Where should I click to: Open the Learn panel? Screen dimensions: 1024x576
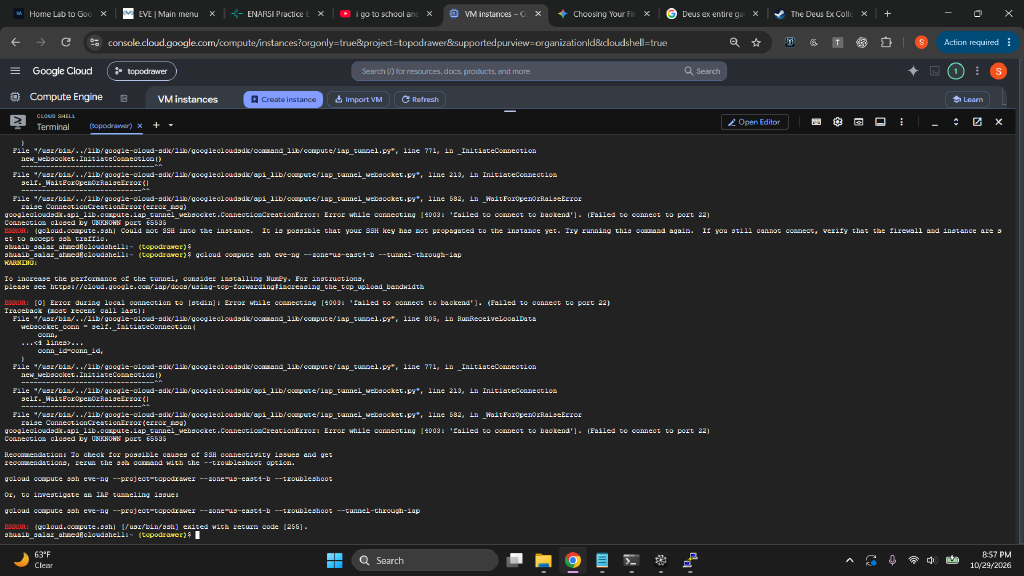tap(967, 99)
